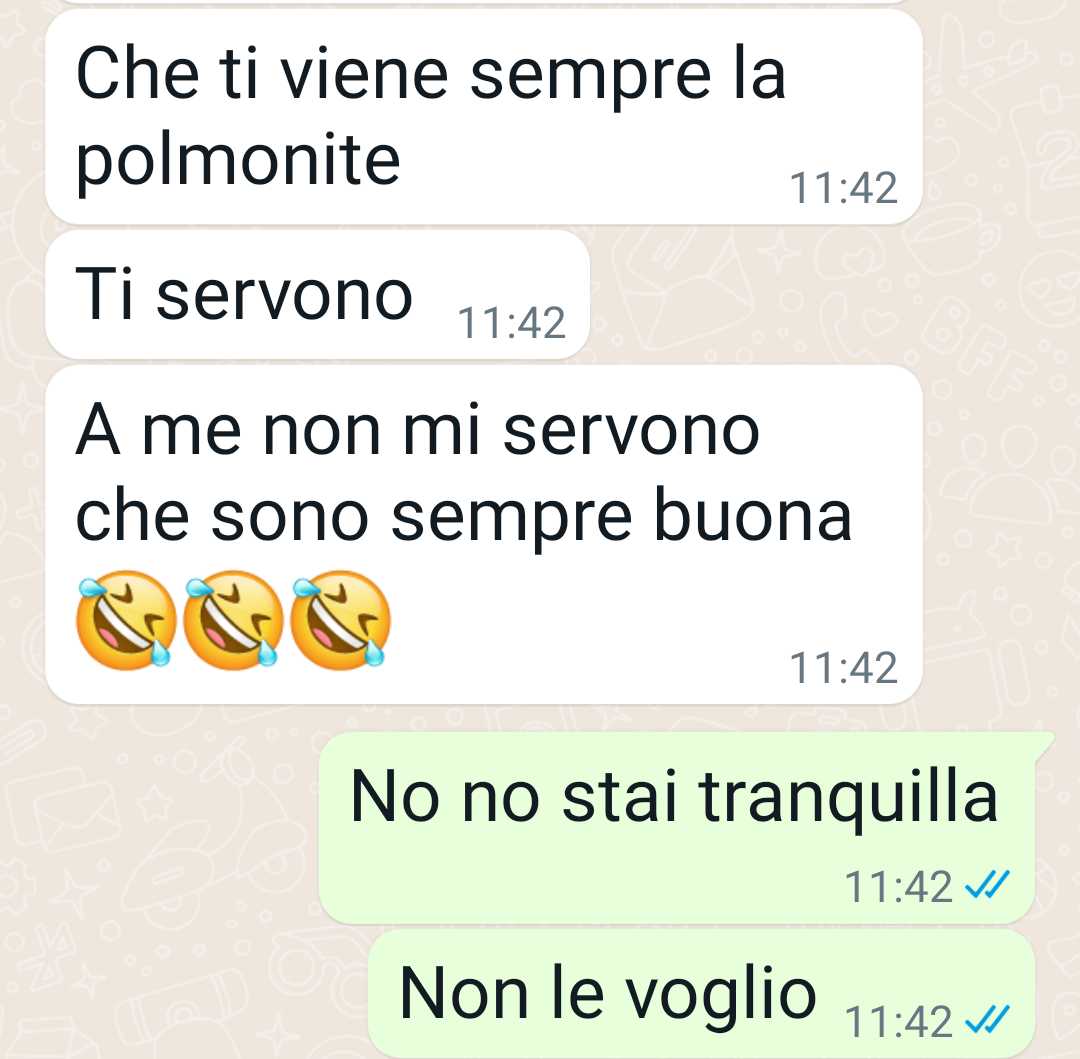The height and width of the screenshot is (1059, 1080).
Task: Click timestamp 11:42 beside 'Ti servono'
Action: click(x=511, y=322)
